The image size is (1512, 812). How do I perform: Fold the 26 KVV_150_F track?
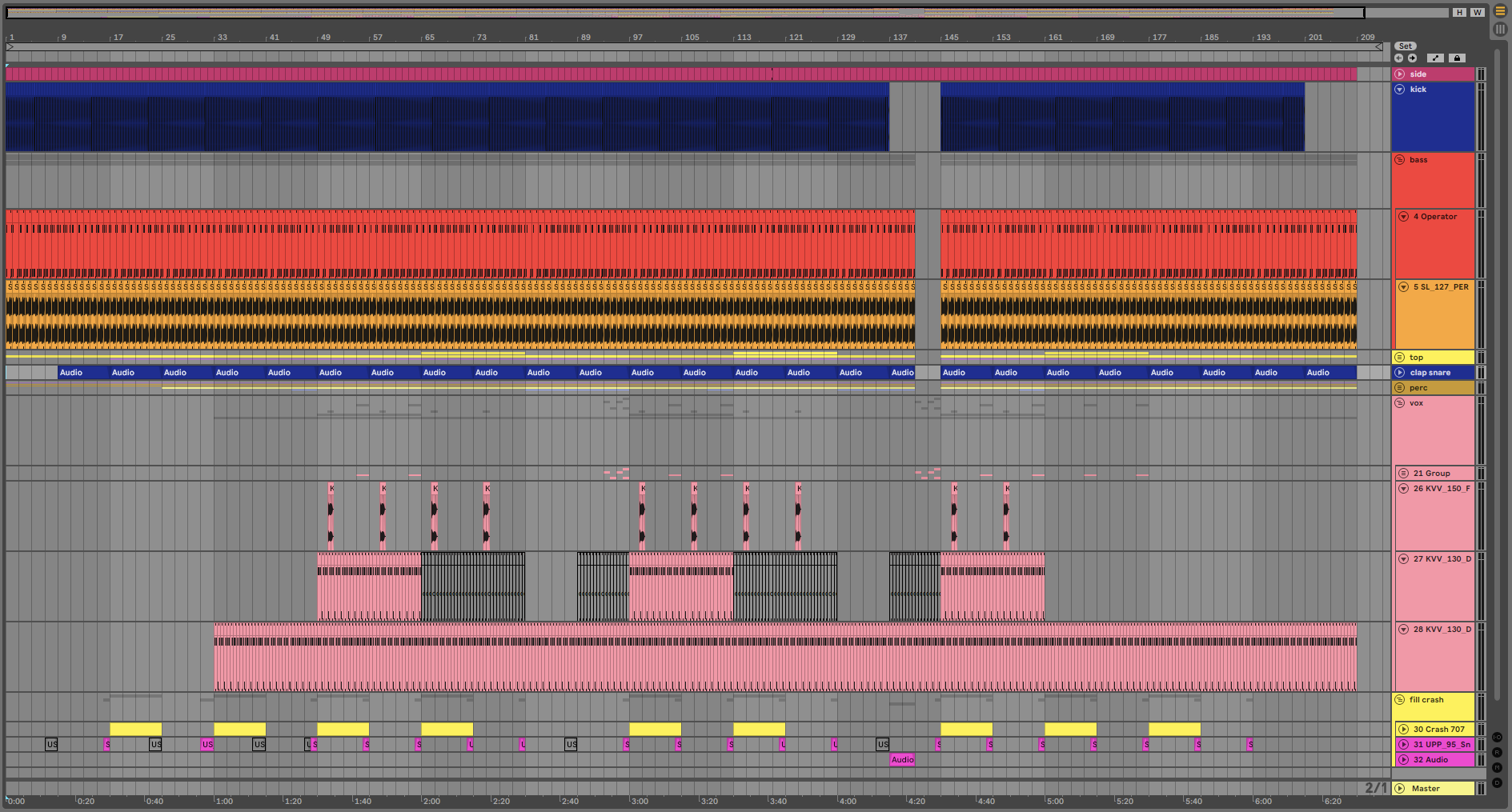1403,489
